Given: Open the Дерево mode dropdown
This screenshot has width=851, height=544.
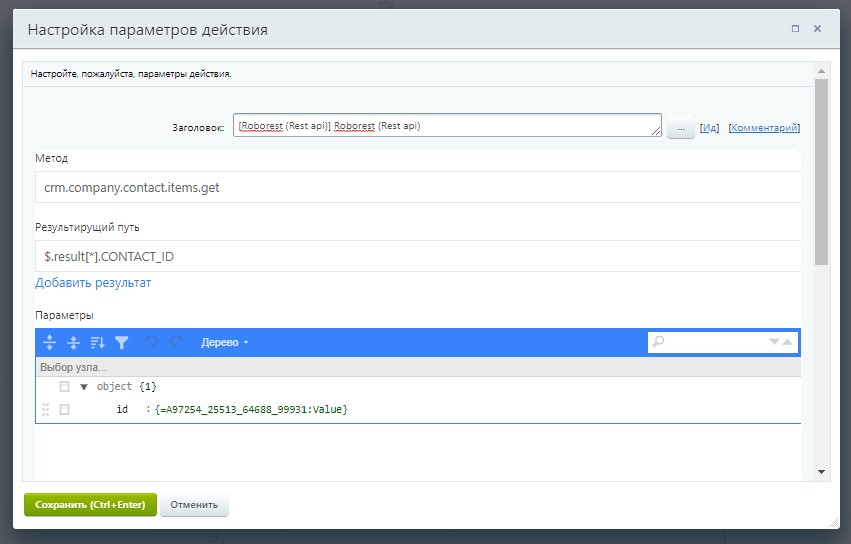Looking at the screenshot, I should coord(225,342).
